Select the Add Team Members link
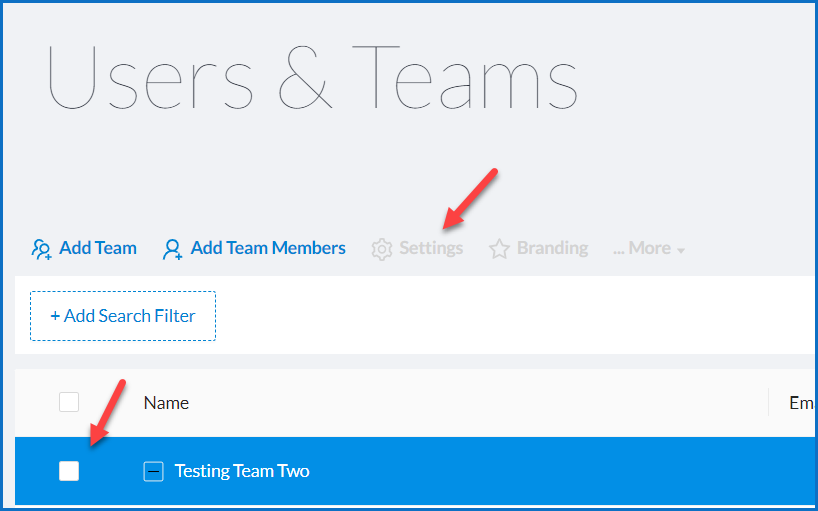The height and width of the screenshot is (511, 818). (268, 248)
